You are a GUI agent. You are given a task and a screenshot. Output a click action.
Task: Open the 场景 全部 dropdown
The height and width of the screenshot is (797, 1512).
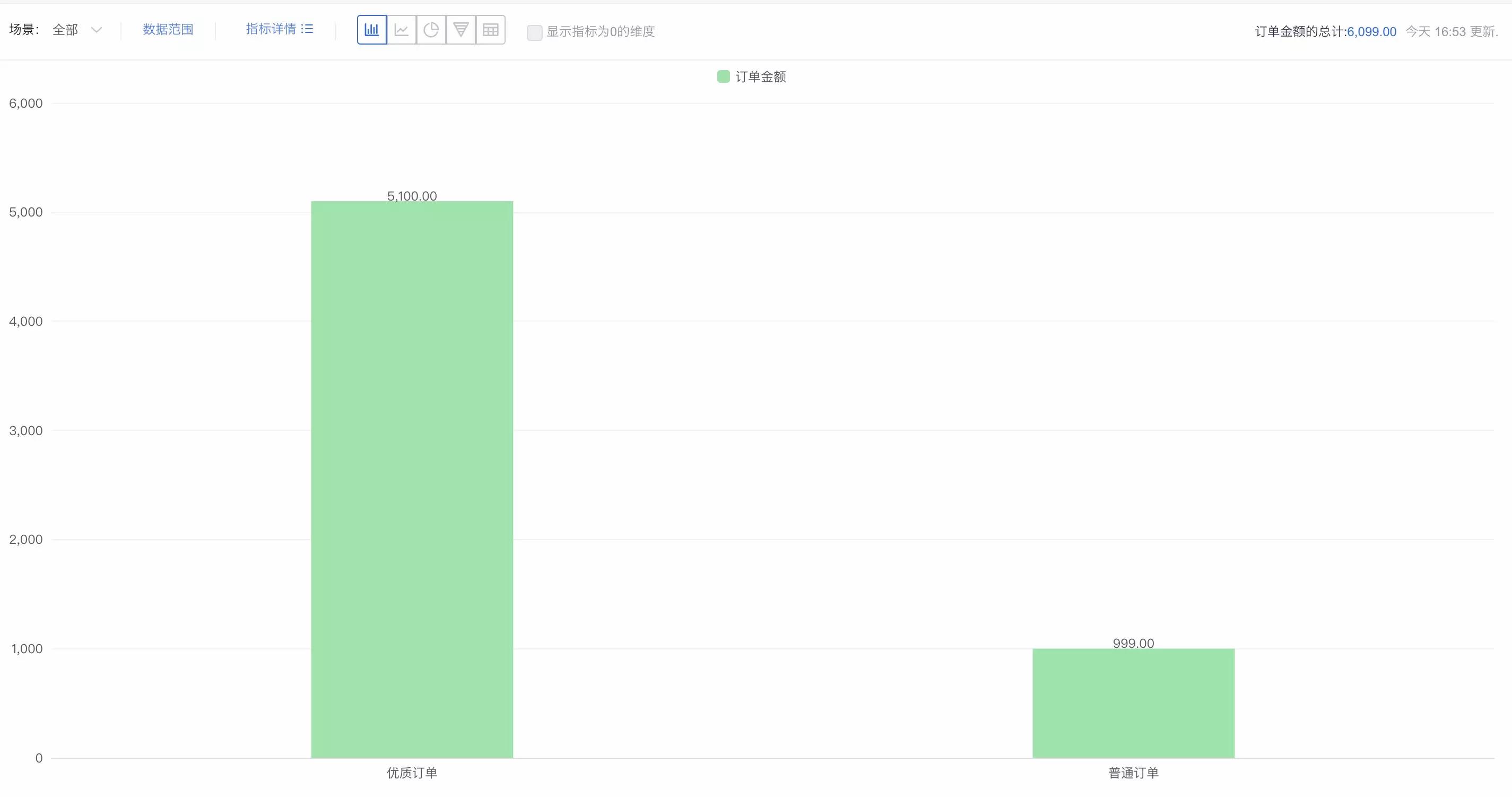coord(77,30)
